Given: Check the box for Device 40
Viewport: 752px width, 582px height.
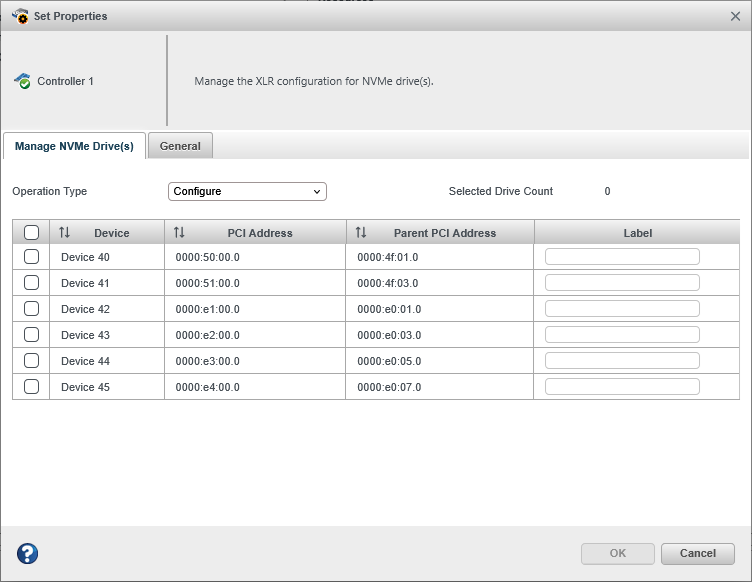Looking at the screenshot, I should pyautogui.click(x=31, y=257).
